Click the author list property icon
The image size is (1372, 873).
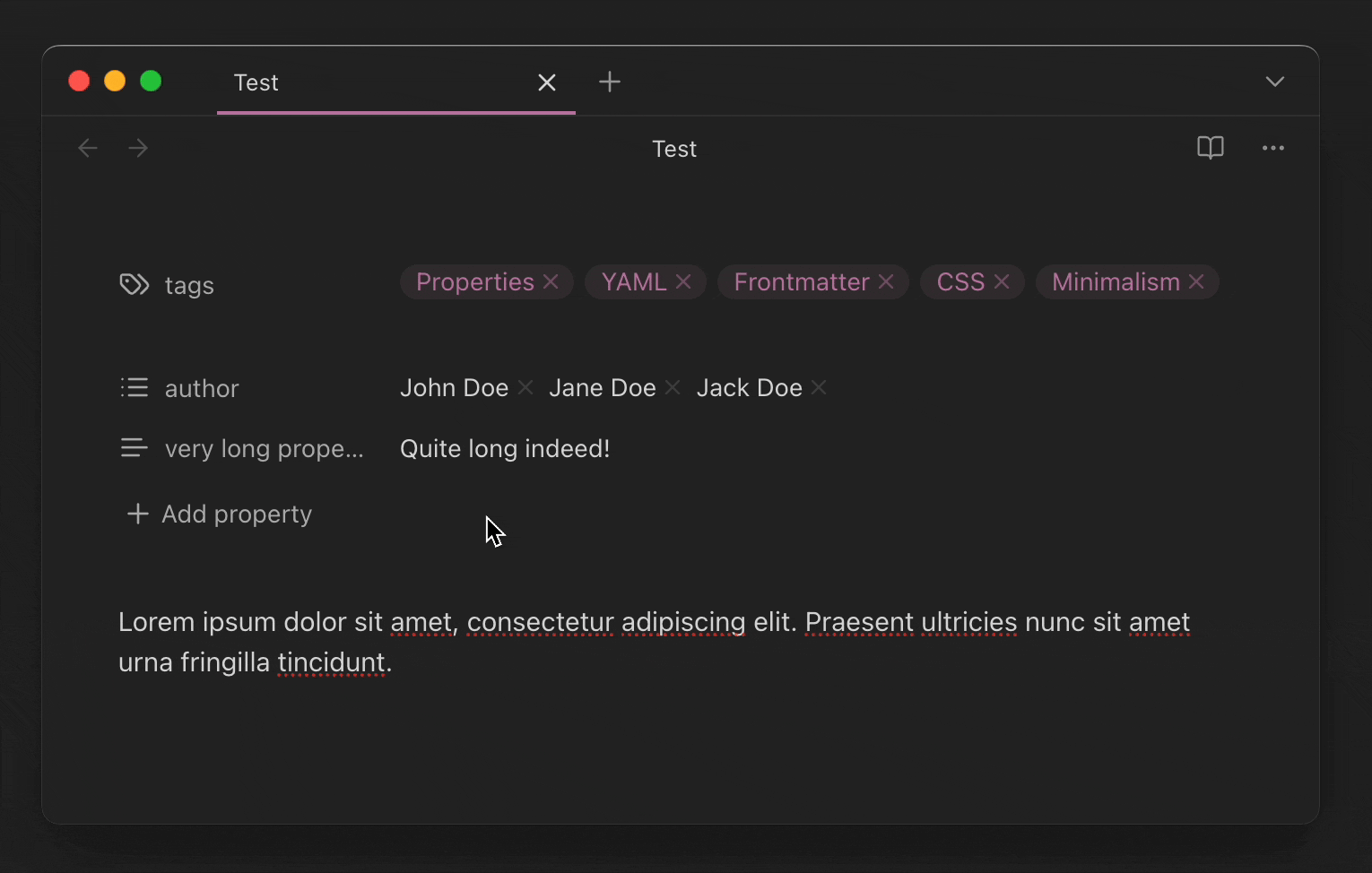coord(135,387)
